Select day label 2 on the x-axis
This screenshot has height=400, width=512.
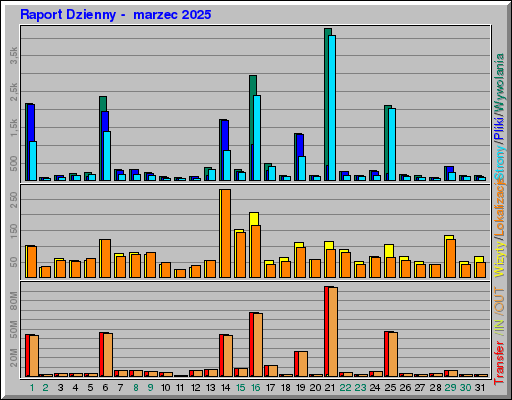(x=46, y=388)
